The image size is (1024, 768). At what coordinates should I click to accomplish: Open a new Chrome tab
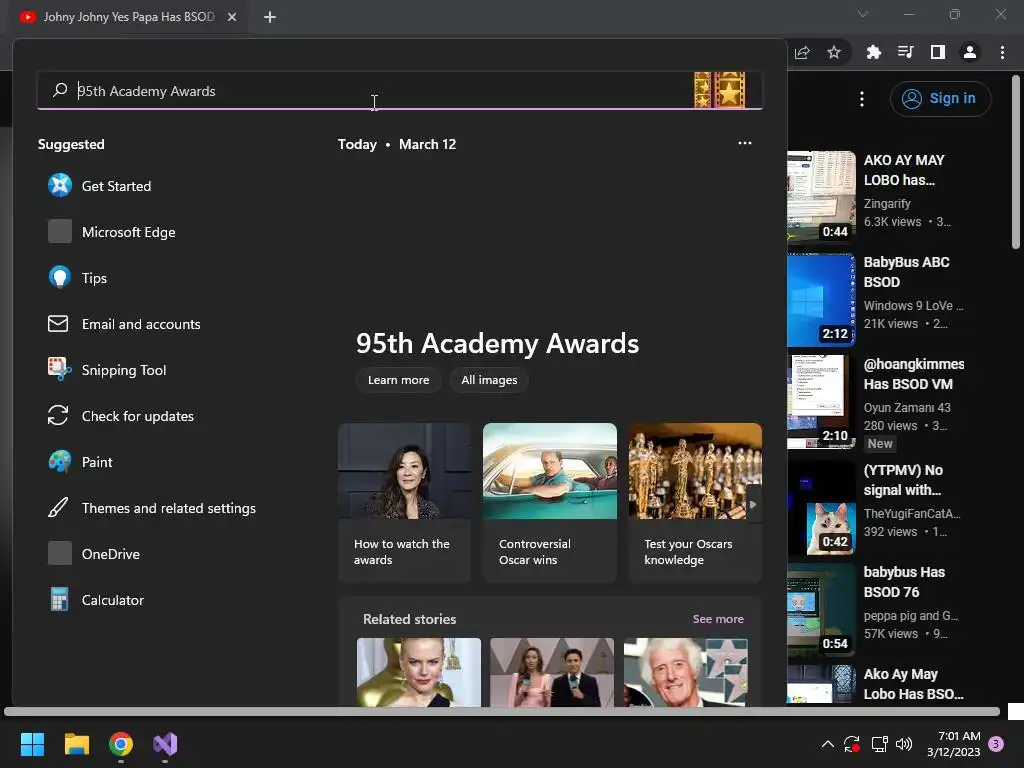pos(270,17)
